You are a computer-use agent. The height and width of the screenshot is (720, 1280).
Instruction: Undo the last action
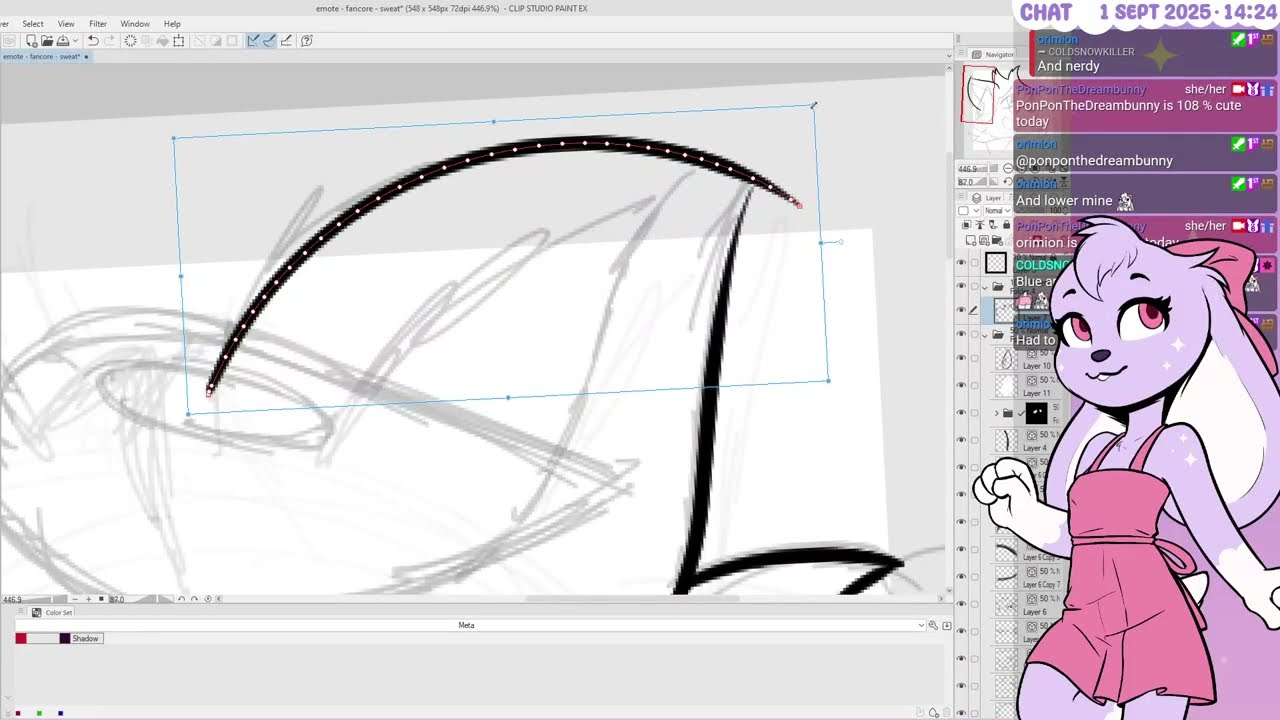93,41
